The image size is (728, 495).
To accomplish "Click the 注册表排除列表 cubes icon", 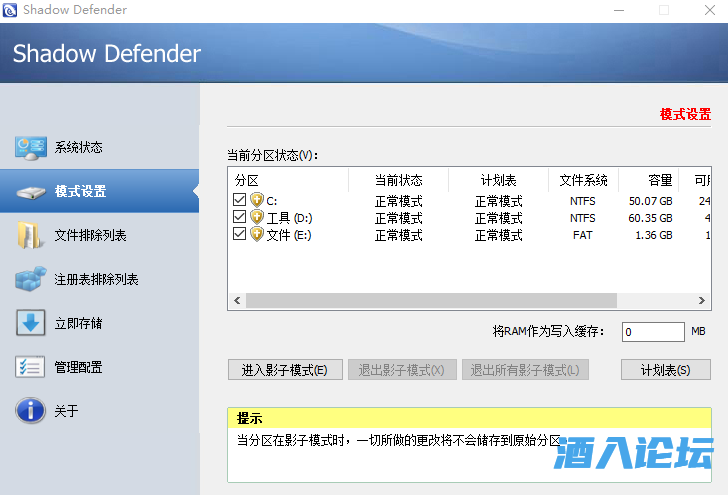I will [31, 279].
